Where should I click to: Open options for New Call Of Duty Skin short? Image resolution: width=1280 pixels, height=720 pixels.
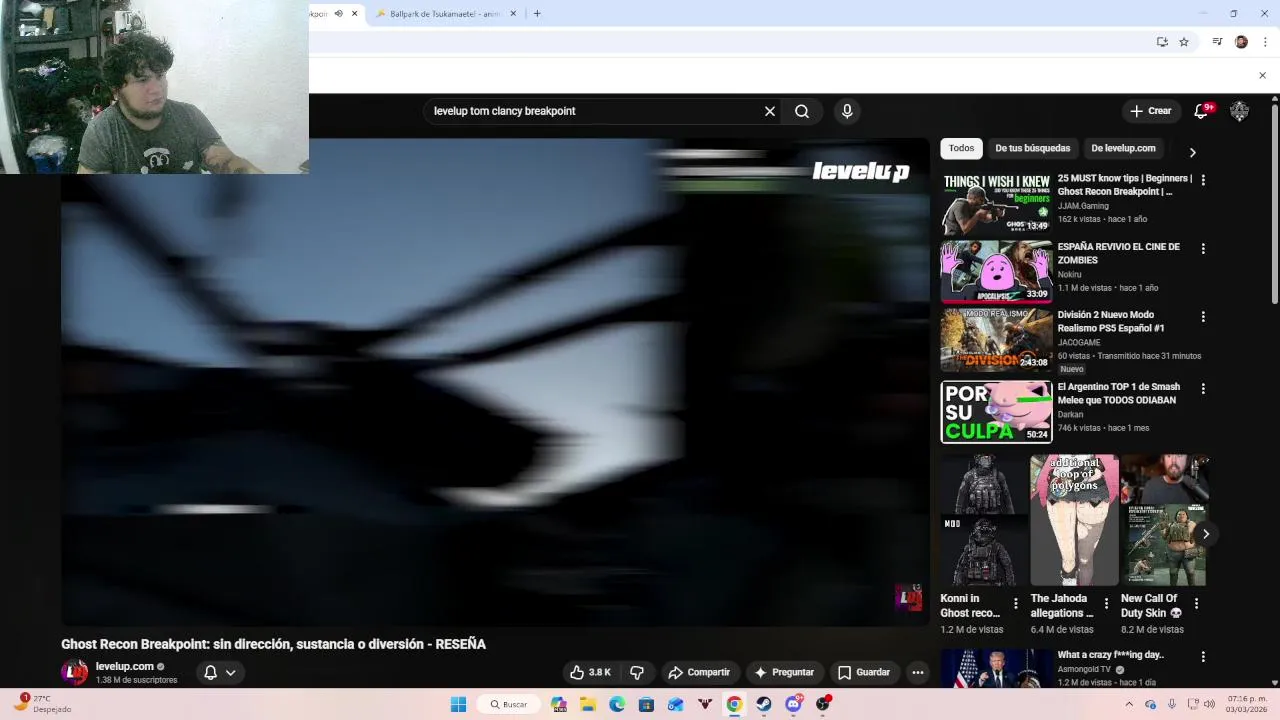point(1196,604)
